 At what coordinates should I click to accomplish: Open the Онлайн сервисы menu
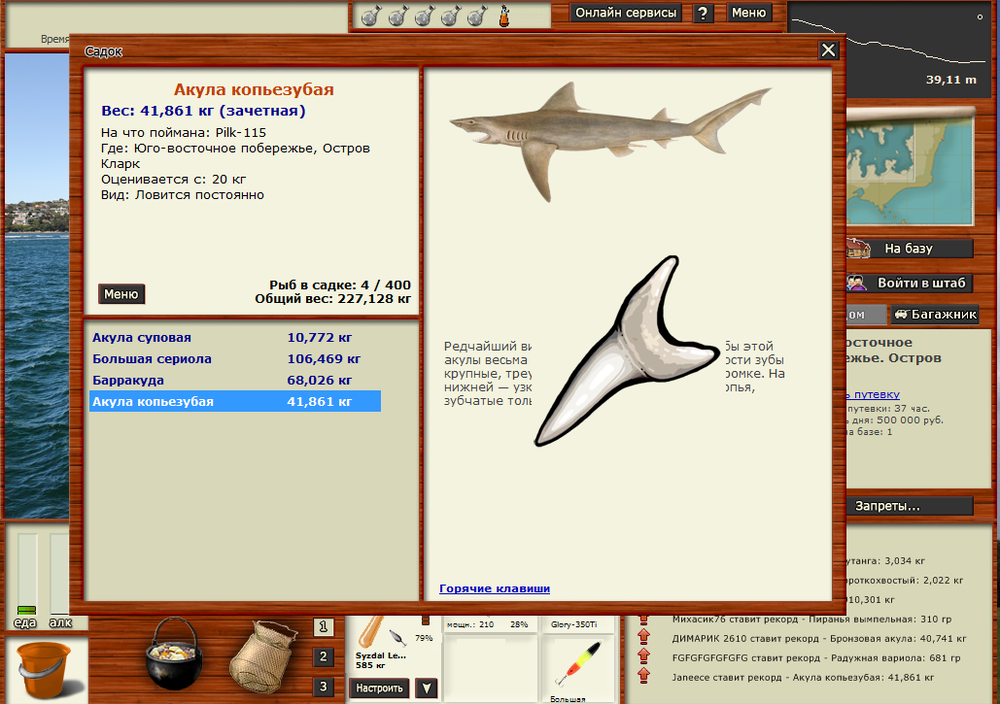(x=626, y=13)
